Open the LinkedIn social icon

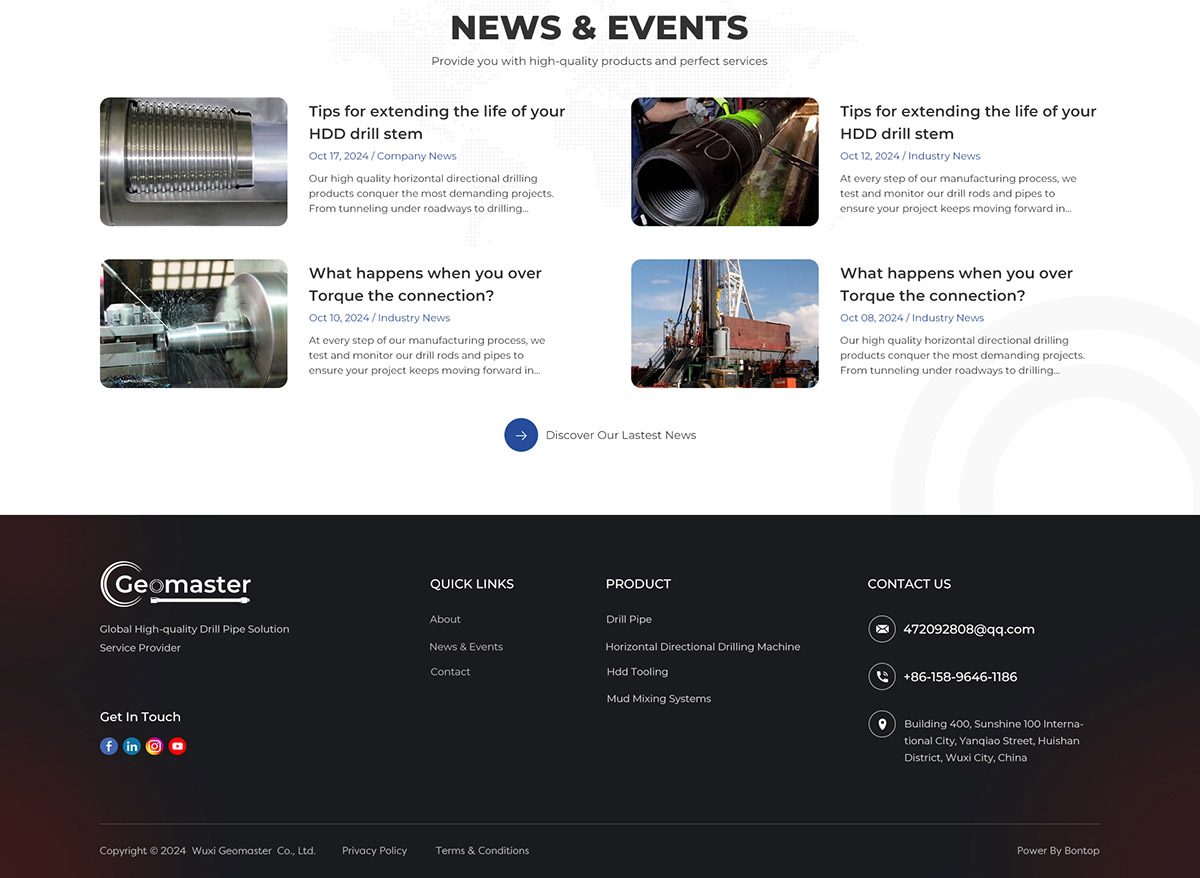(x=132, y=746)
